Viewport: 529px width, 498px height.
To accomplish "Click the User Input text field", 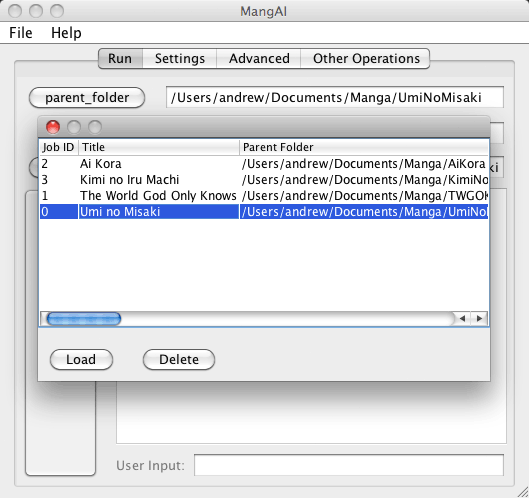I will pos(349,465).
